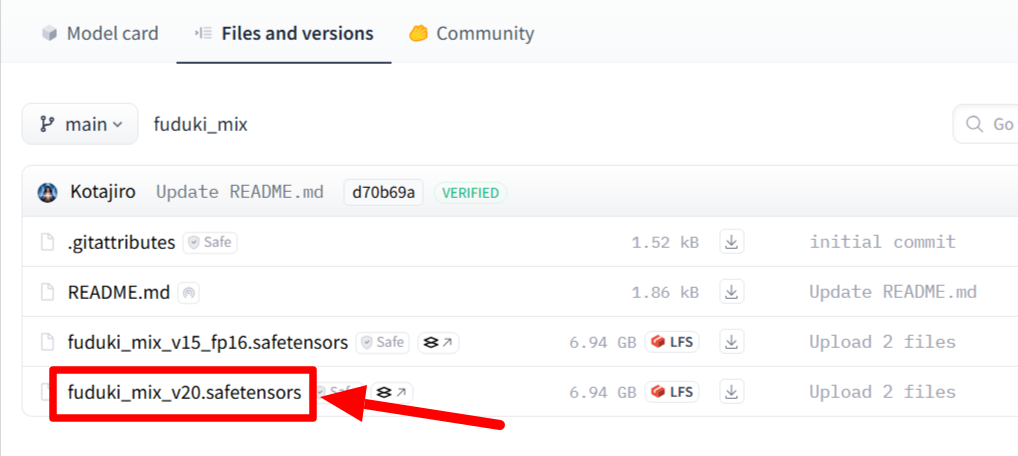Download fuduki_mix_v20.safetensors via download icon
The width and height of the screenshot is (1018, 456).
732,392
